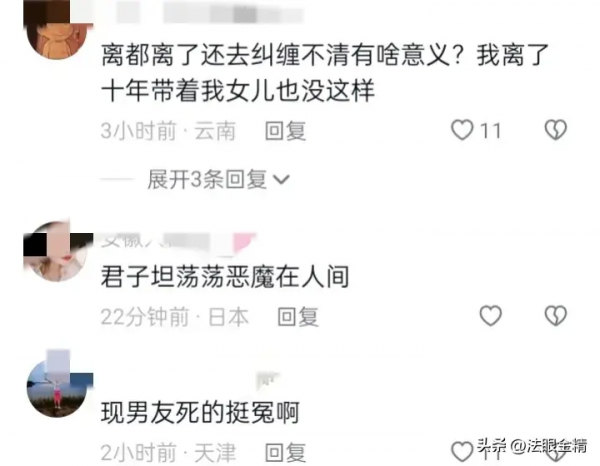
Task: Like the Yunnan comment with 11 likes
Action: (462, 130)
